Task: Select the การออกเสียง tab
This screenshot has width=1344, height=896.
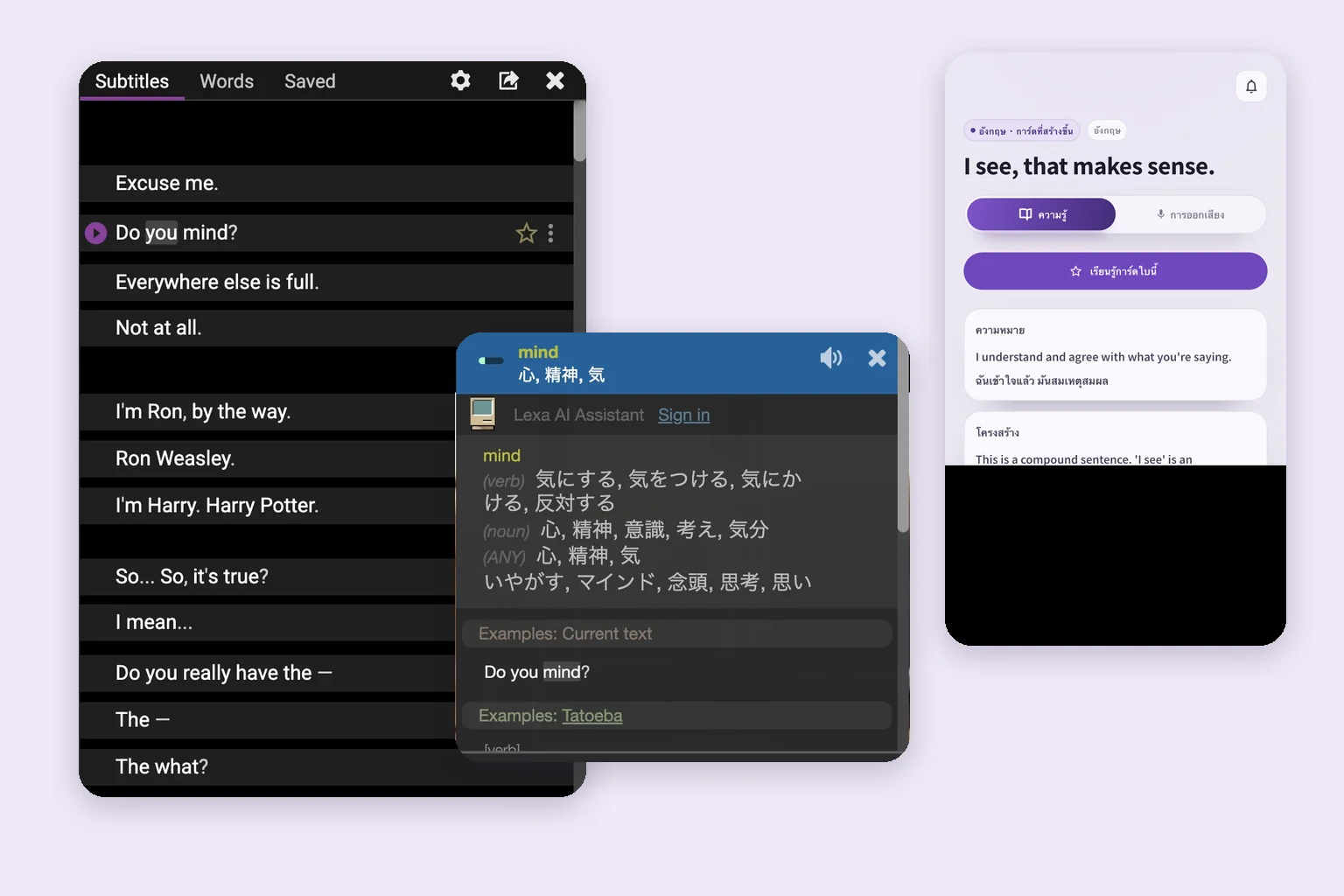Action: pos(1191,214)
